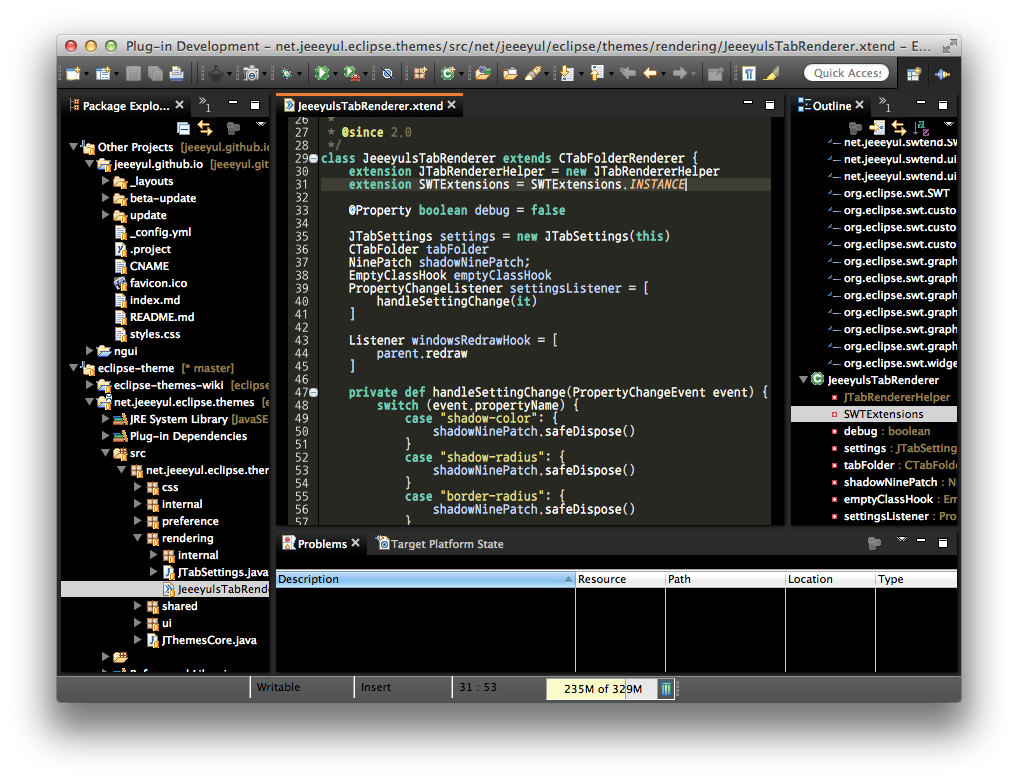Click the Run green play button
Screen dimensions: 1018x781
point(321,73)
